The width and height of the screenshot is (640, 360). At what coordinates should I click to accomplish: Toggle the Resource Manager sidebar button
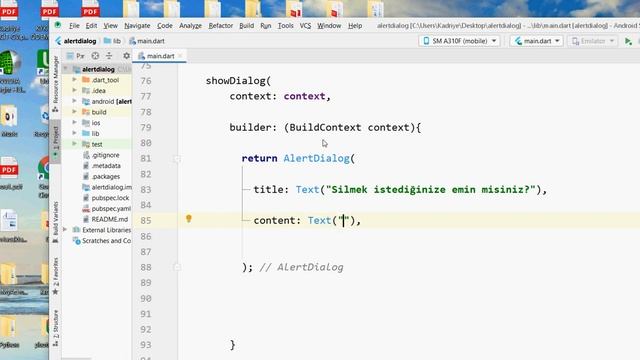click(56, 83)
